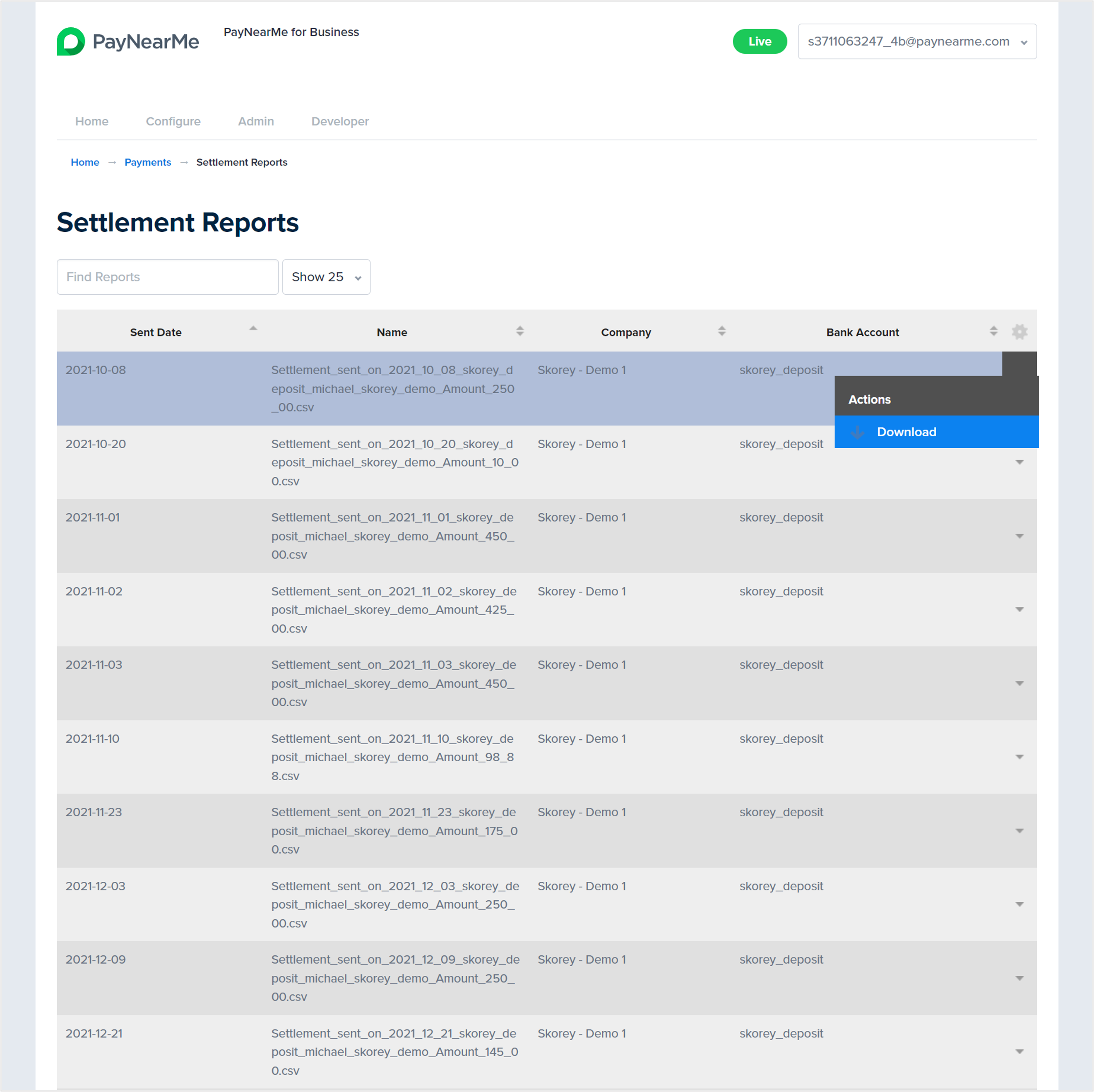Click the Find Reports search field
1094x1092 pixels.
[168, 277]
